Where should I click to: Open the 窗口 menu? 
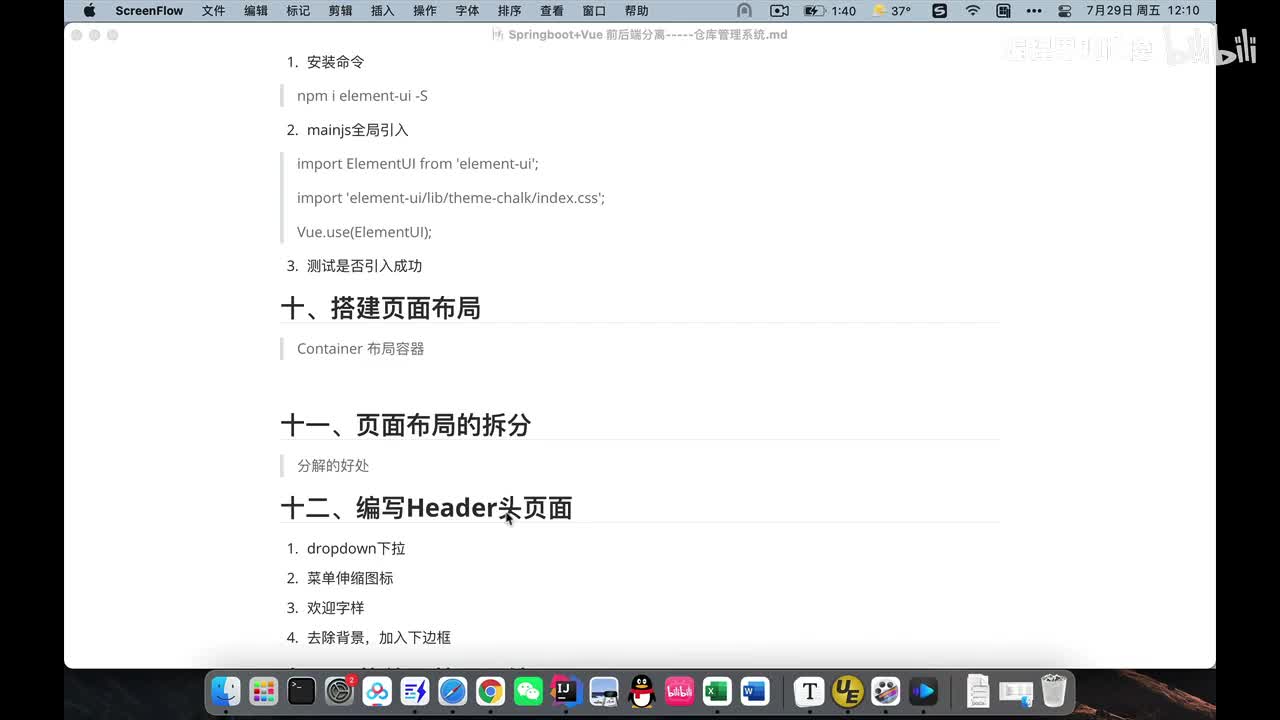click(x=594, y=11)
